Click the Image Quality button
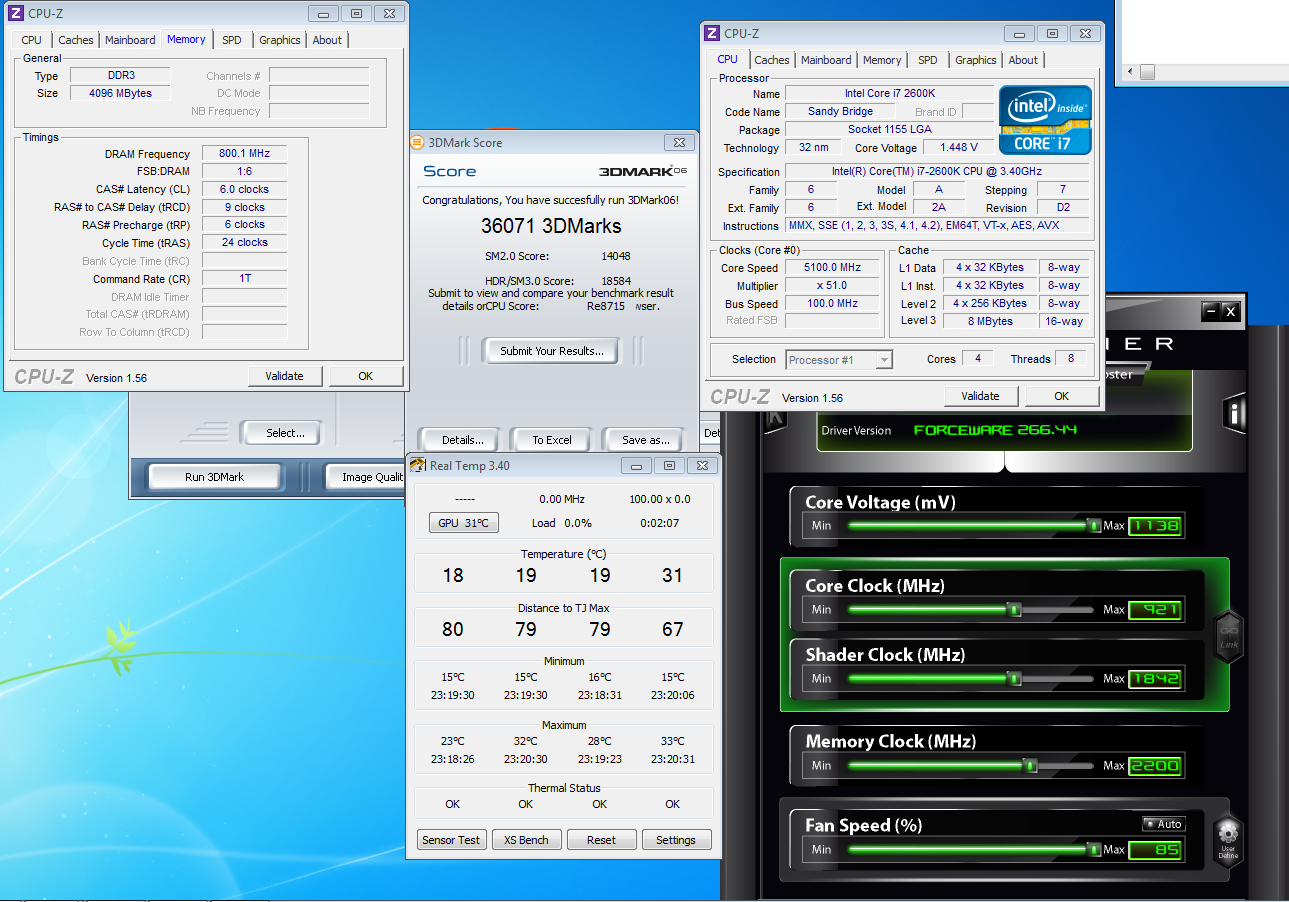Screen dimensions: 1289x902 point(366,477)
